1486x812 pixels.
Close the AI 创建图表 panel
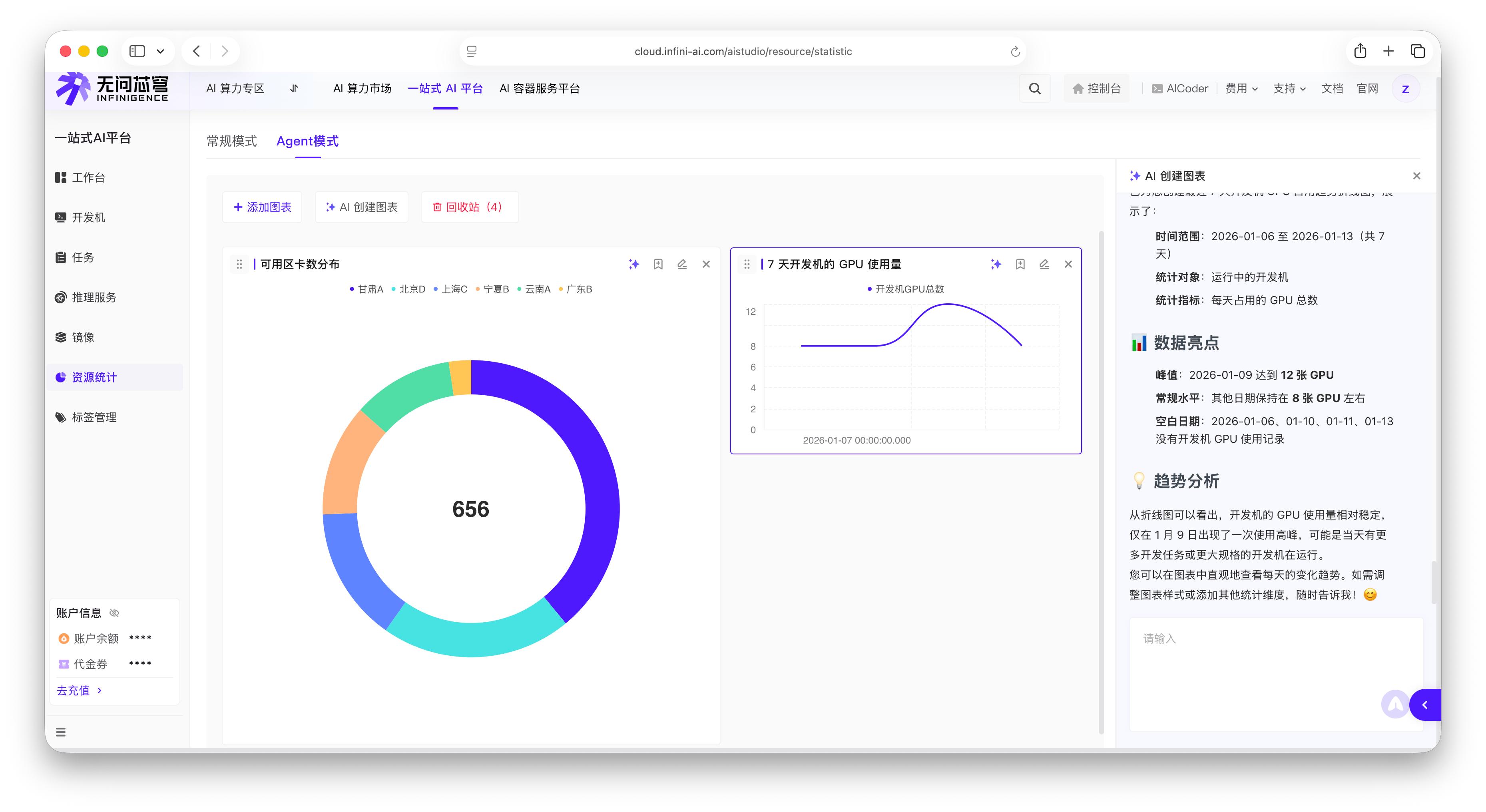tap(1417, 176)
